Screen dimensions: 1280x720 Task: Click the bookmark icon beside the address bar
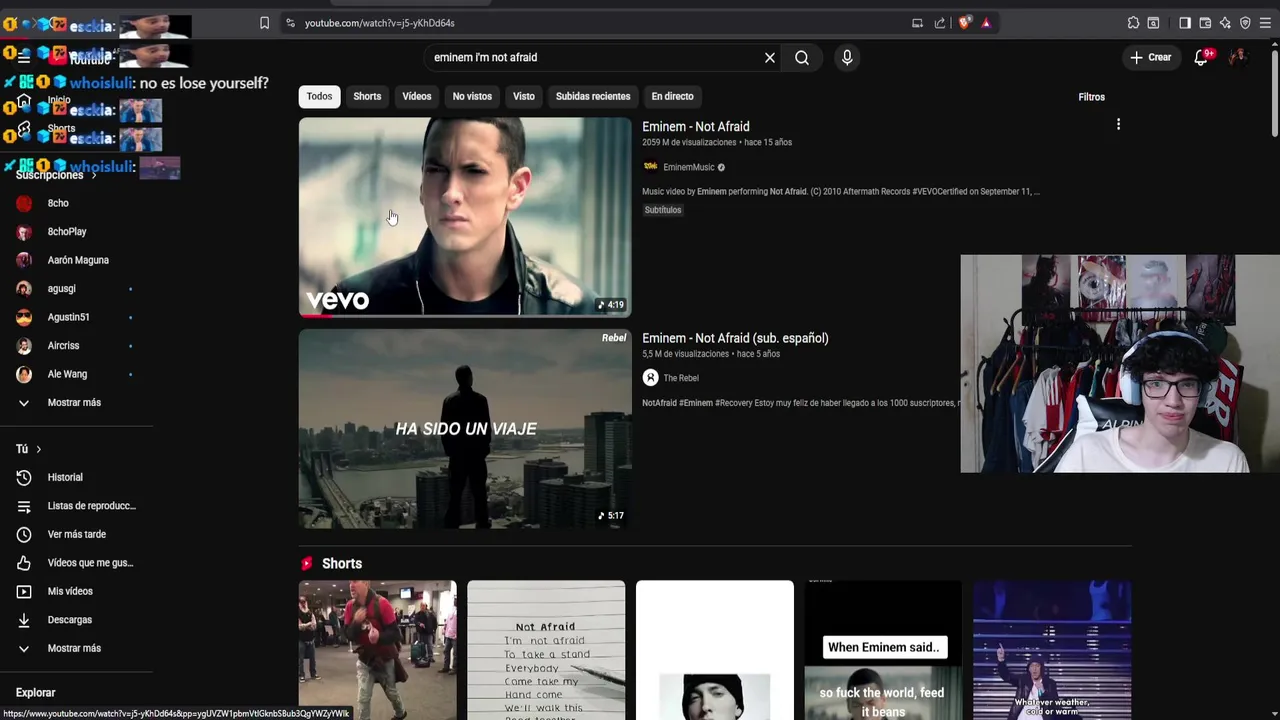point(264,23)
